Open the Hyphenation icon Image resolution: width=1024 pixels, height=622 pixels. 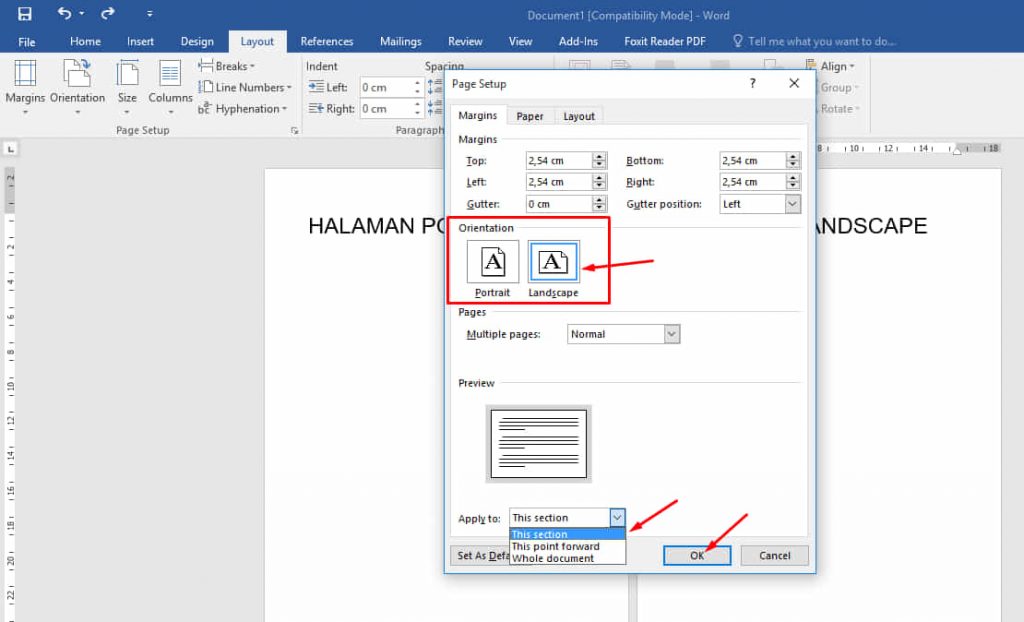241,109
